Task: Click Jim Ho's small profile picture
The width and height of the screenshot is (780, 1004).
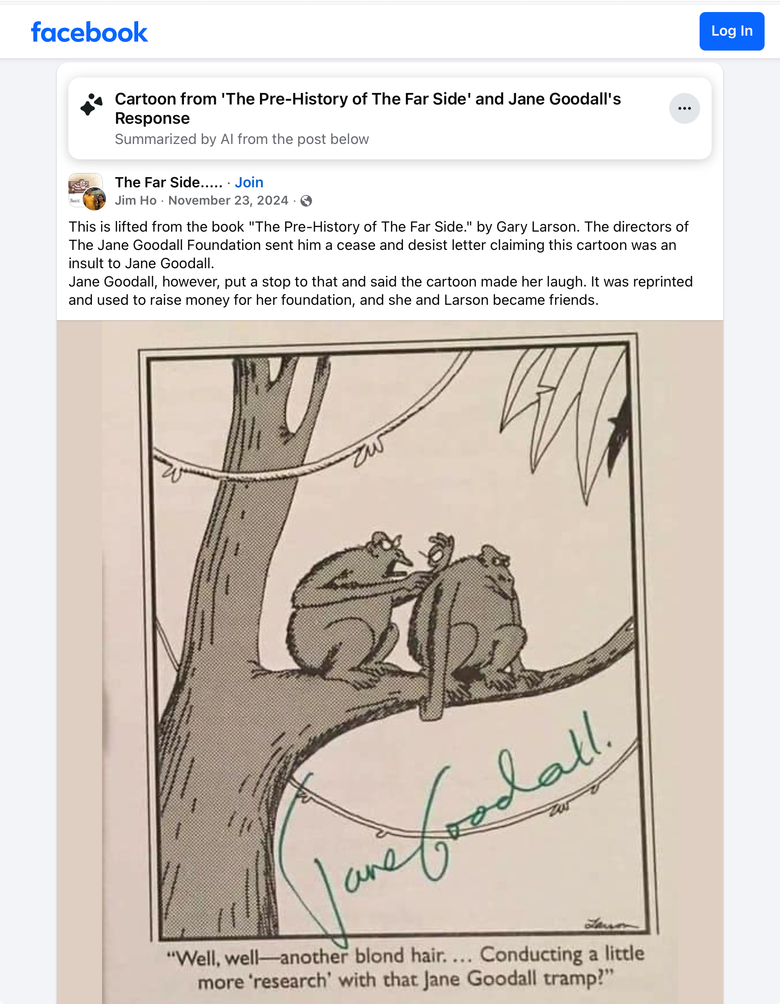Action: (x=95, y=199)
